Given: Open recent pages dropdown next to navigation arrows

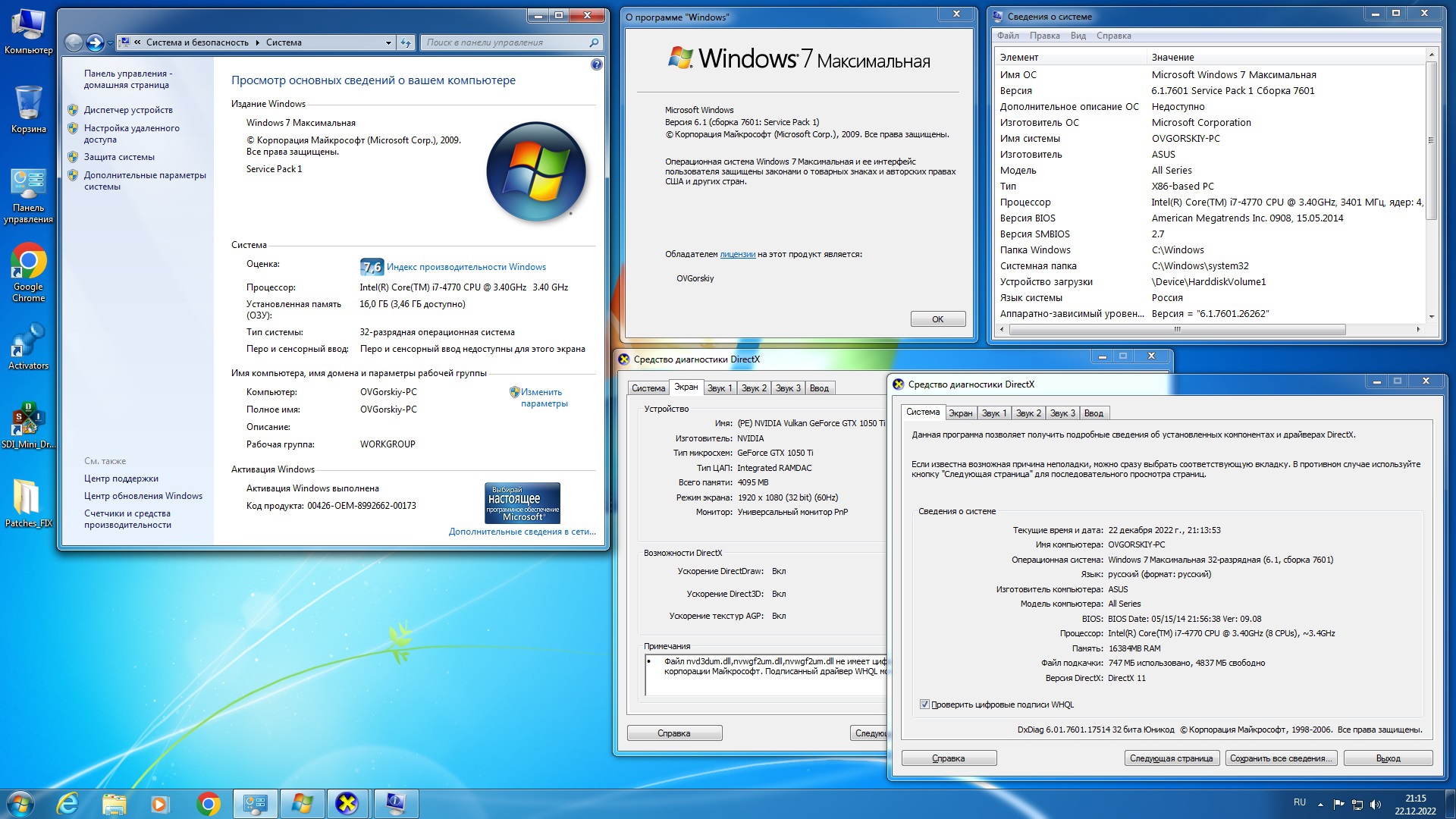Looking at the screenshot, I should [x=111, y=42].
